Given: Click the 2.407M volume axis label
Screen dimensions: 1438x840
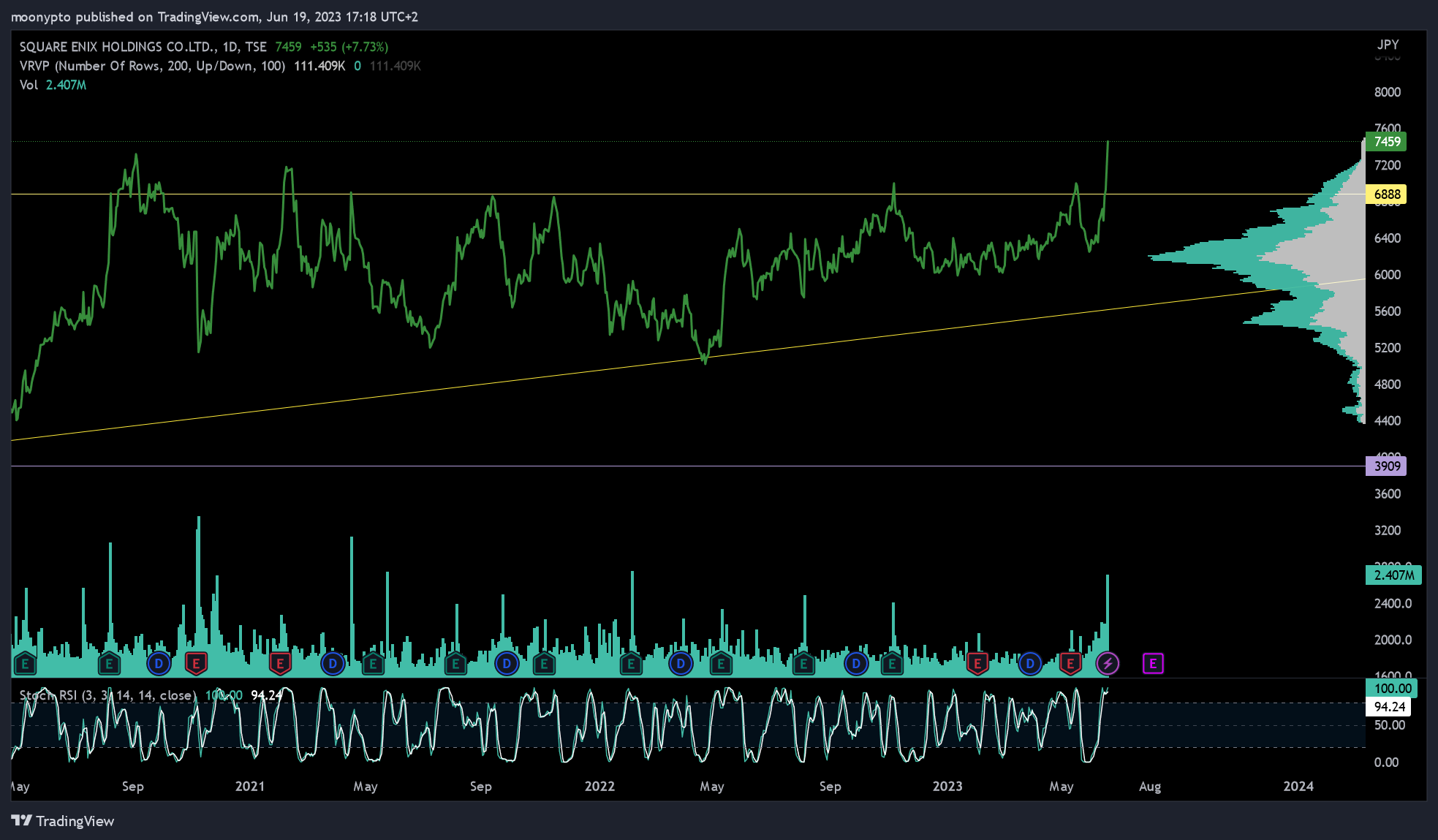Looking at the screenshot, I should tap(1393, 575).
